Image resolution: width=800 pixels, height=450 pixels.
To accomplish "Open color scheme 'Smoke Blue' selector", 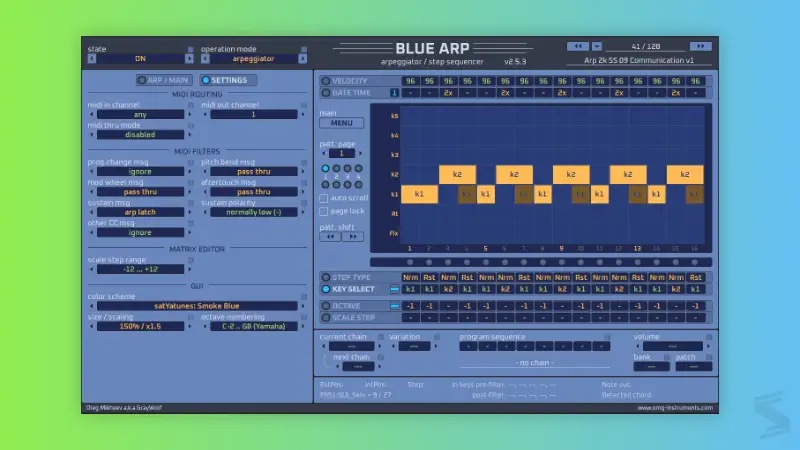I will pos(197,306).
